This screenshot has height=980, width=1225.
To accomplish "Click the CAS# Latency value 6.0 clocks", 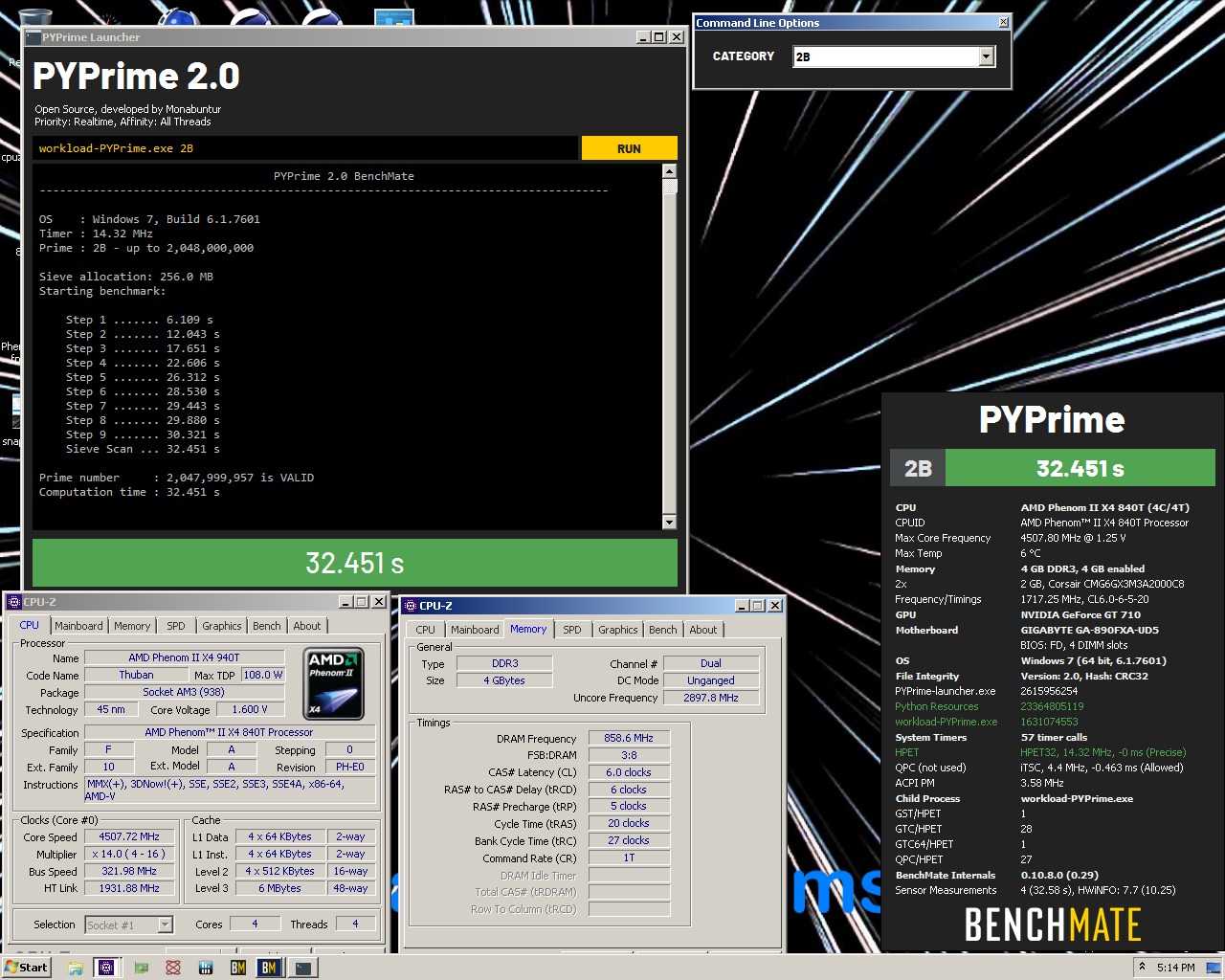I will [629, 772].
